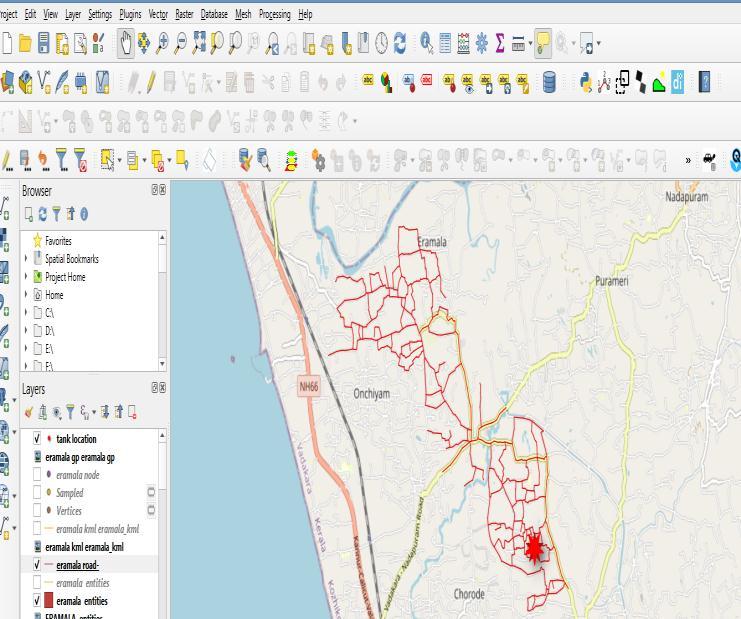
Task: Toggle the eramala road- layer visibility
Action: pyautogui.click(x=38, y=565)
